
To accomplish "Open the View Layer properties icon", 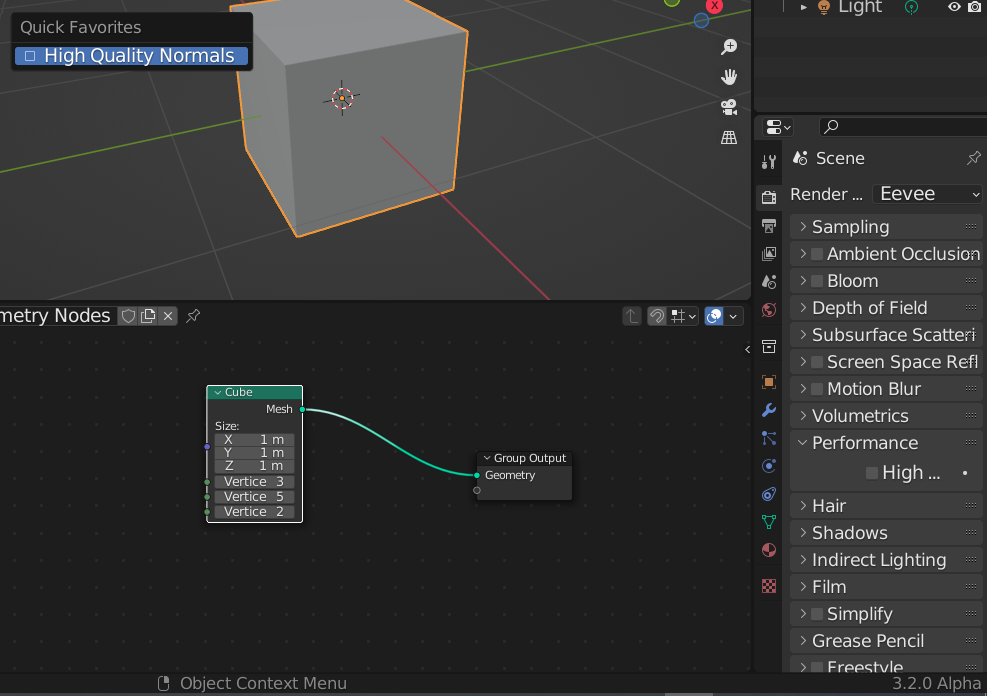I will pyautogui.click(x=769, y=254).
